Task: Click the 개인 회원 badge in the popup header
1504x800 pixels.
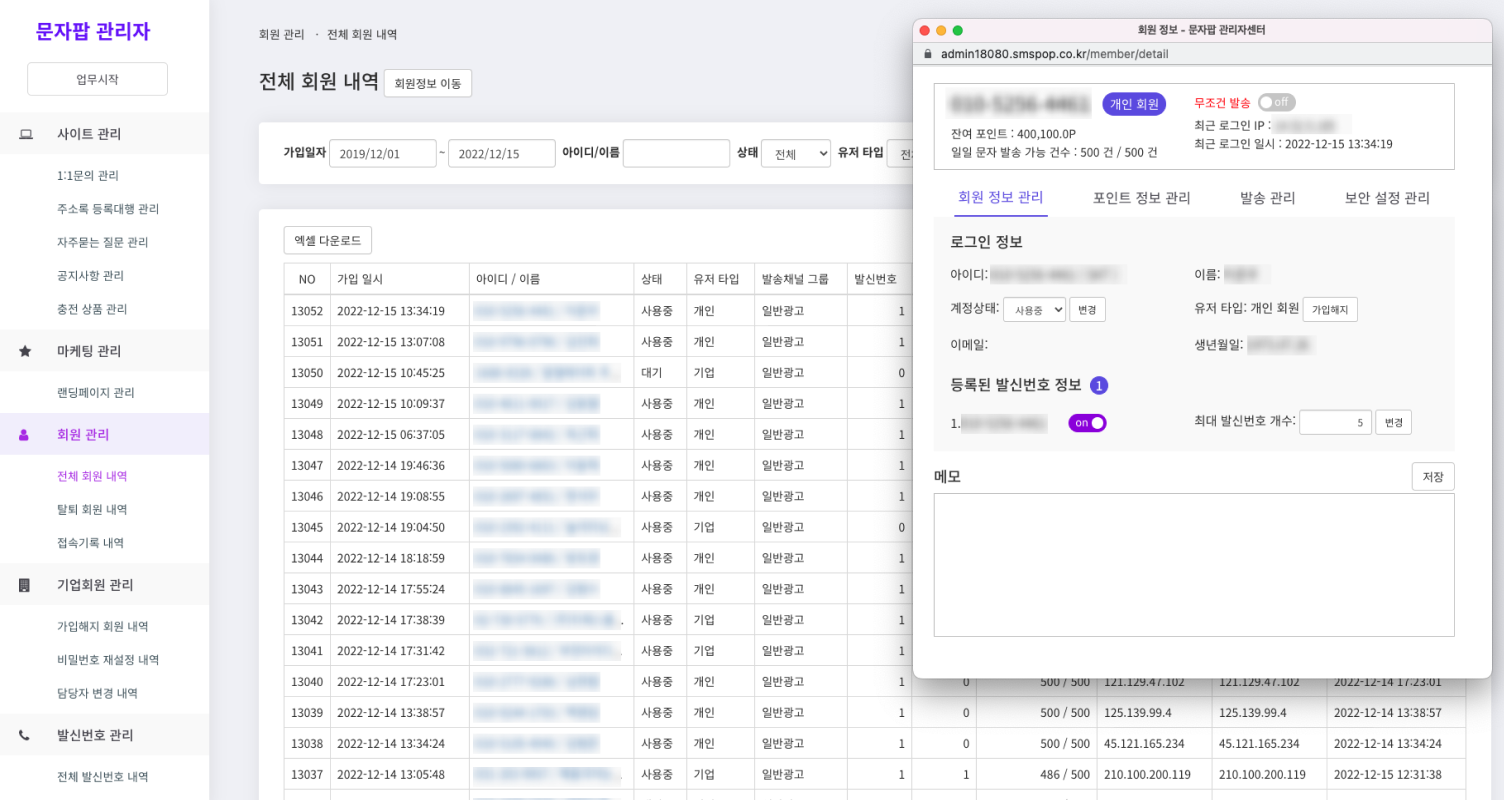Action: [x=1134, y=104]
